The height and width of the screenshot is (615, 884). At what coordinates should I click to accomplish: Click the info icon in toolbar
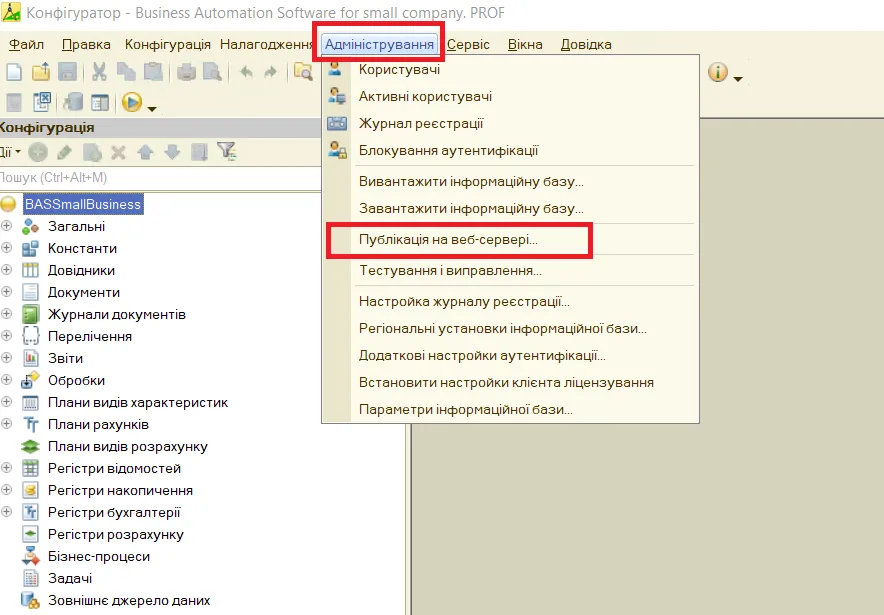click(718, 72)
